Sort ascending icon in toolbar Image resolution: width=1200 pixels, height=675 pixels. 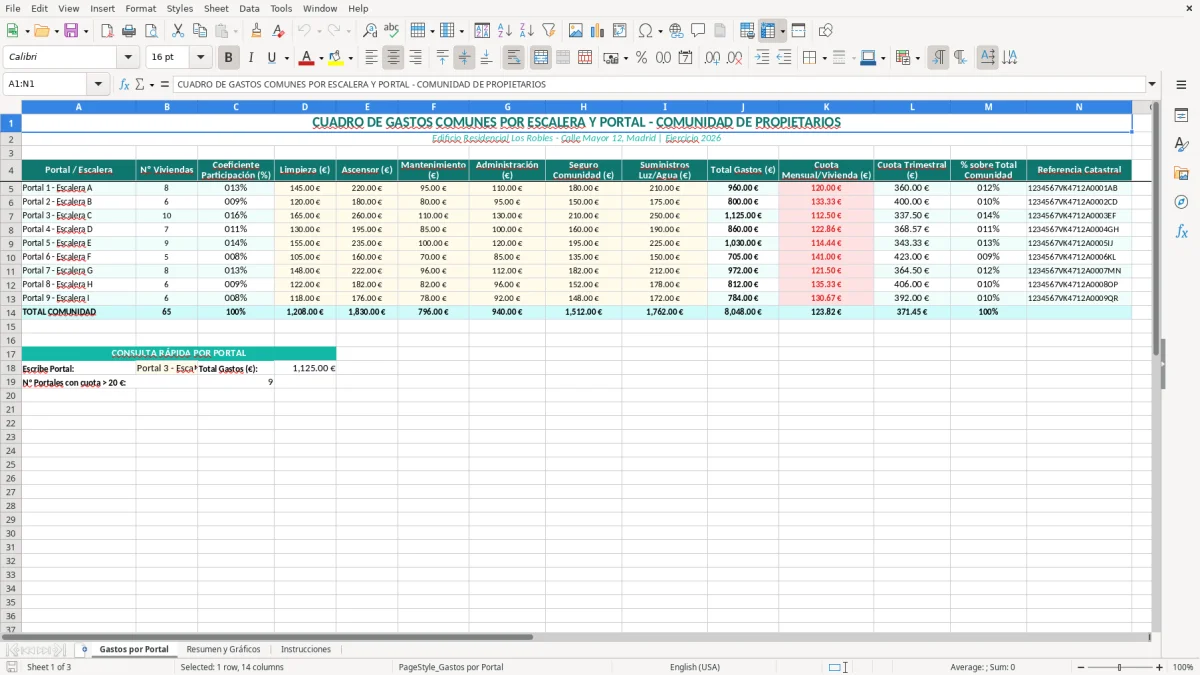click(505, 31)
